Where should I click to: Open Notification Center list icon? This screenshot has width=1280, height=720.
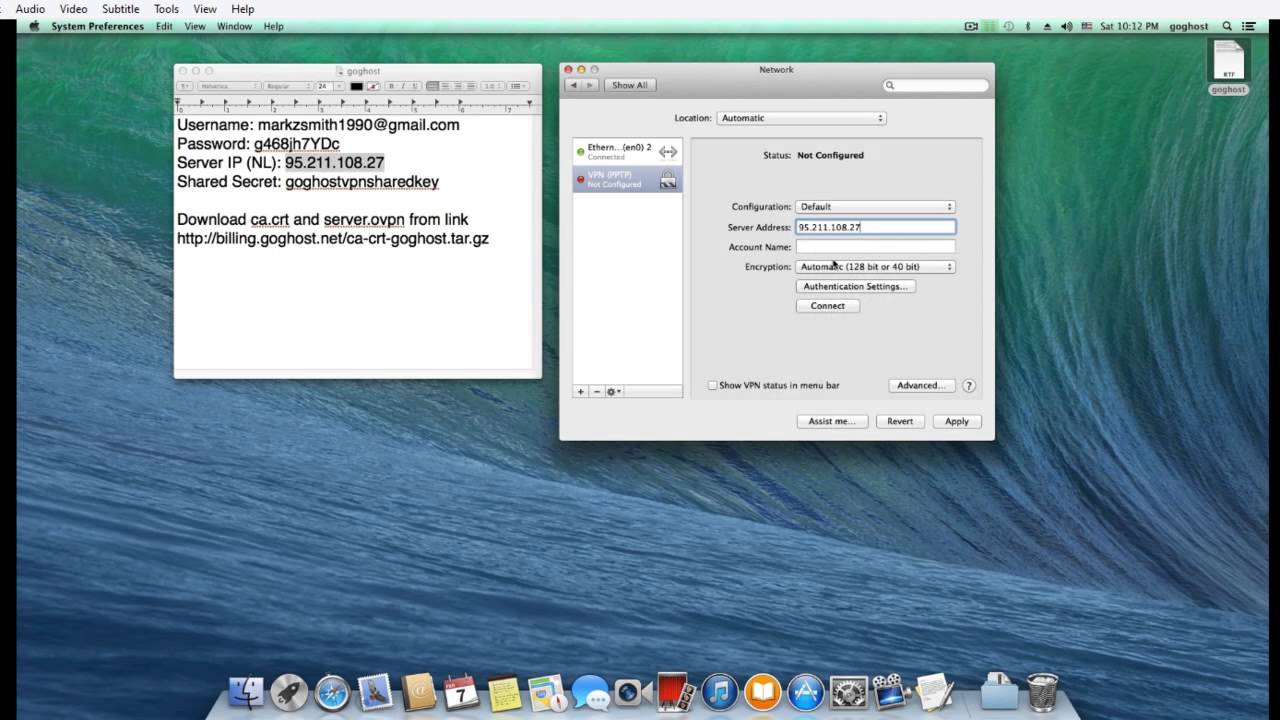coord(1248,26)
